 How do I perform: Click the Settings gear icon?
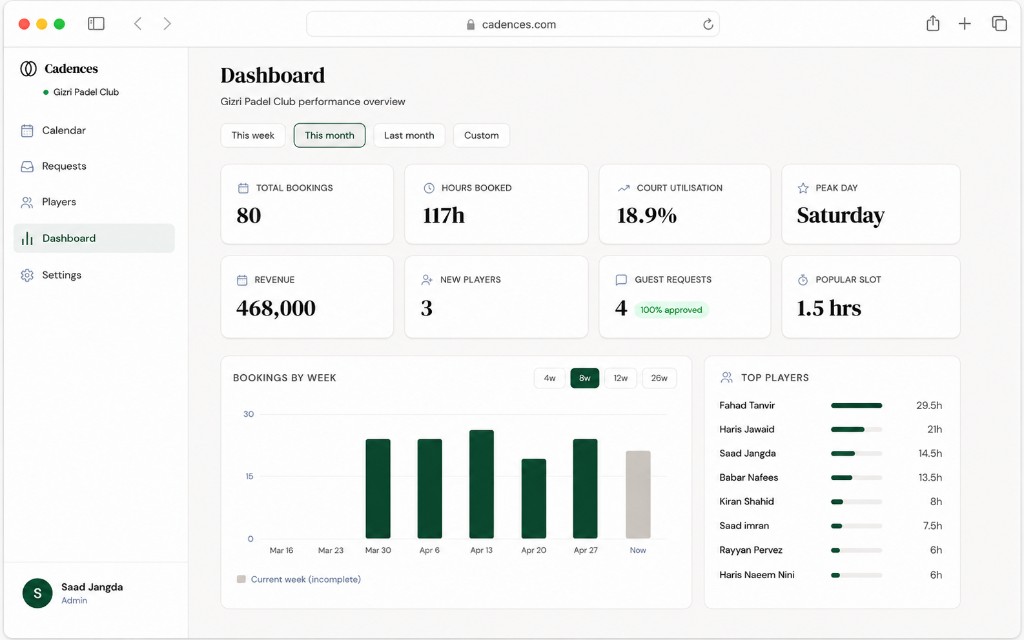pos(27,275)
